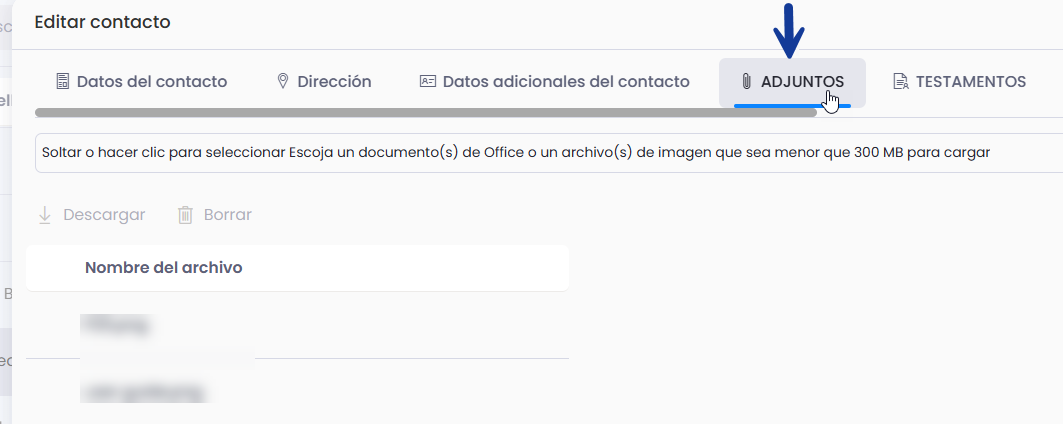Viewport: 1063px width, 424px height.
Task: Click the paperclip icon on ADJUNTOS
Action: coord(746,82)
